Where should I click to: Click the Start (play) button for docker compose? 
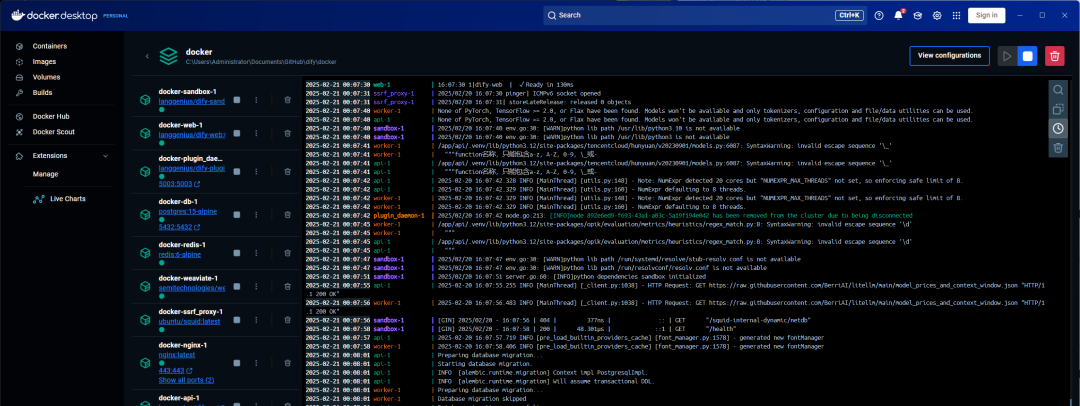[x=1007, y=56]
